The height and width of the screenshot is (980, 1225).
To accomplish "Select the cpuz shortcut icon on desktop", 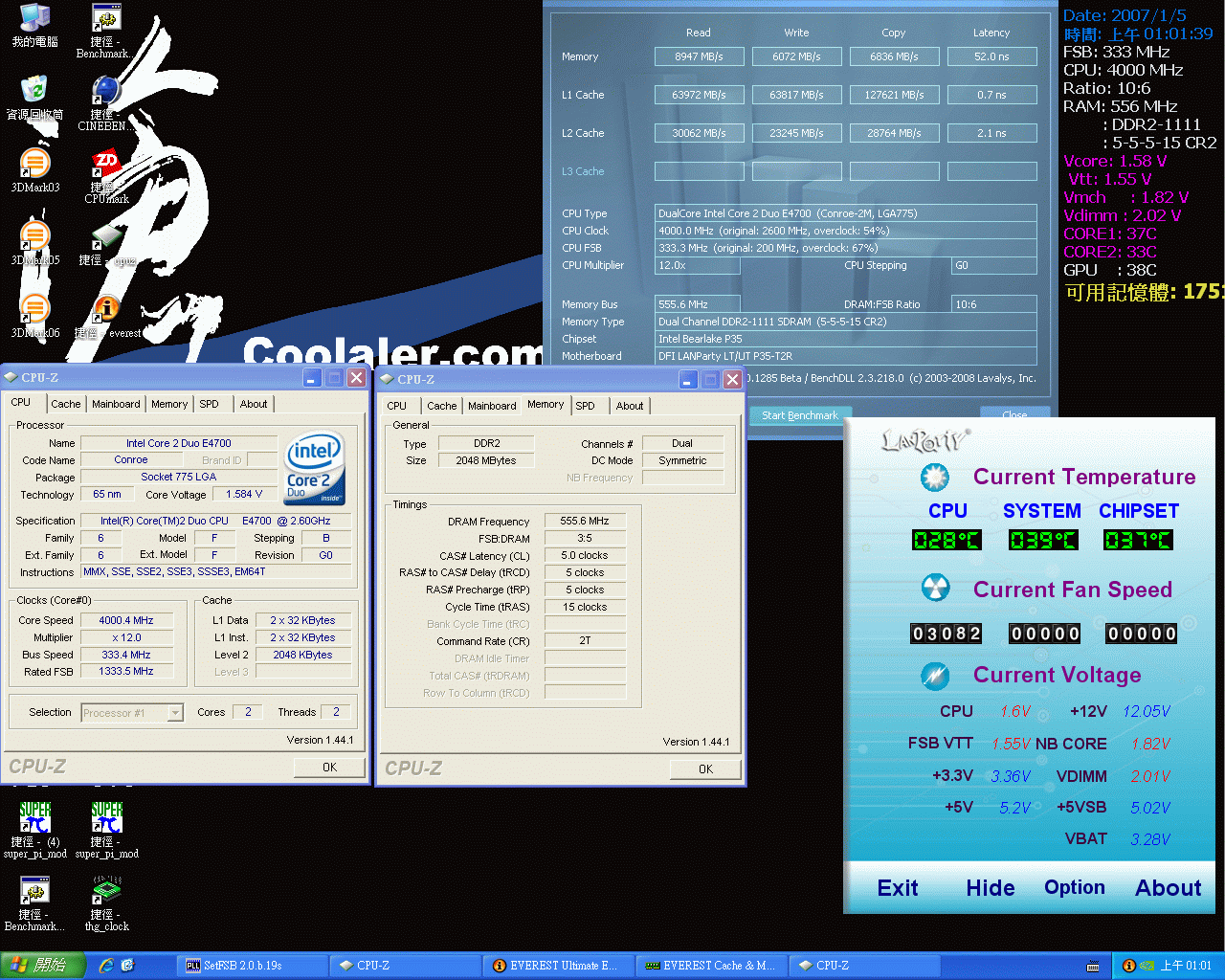I will pos(106,244).
